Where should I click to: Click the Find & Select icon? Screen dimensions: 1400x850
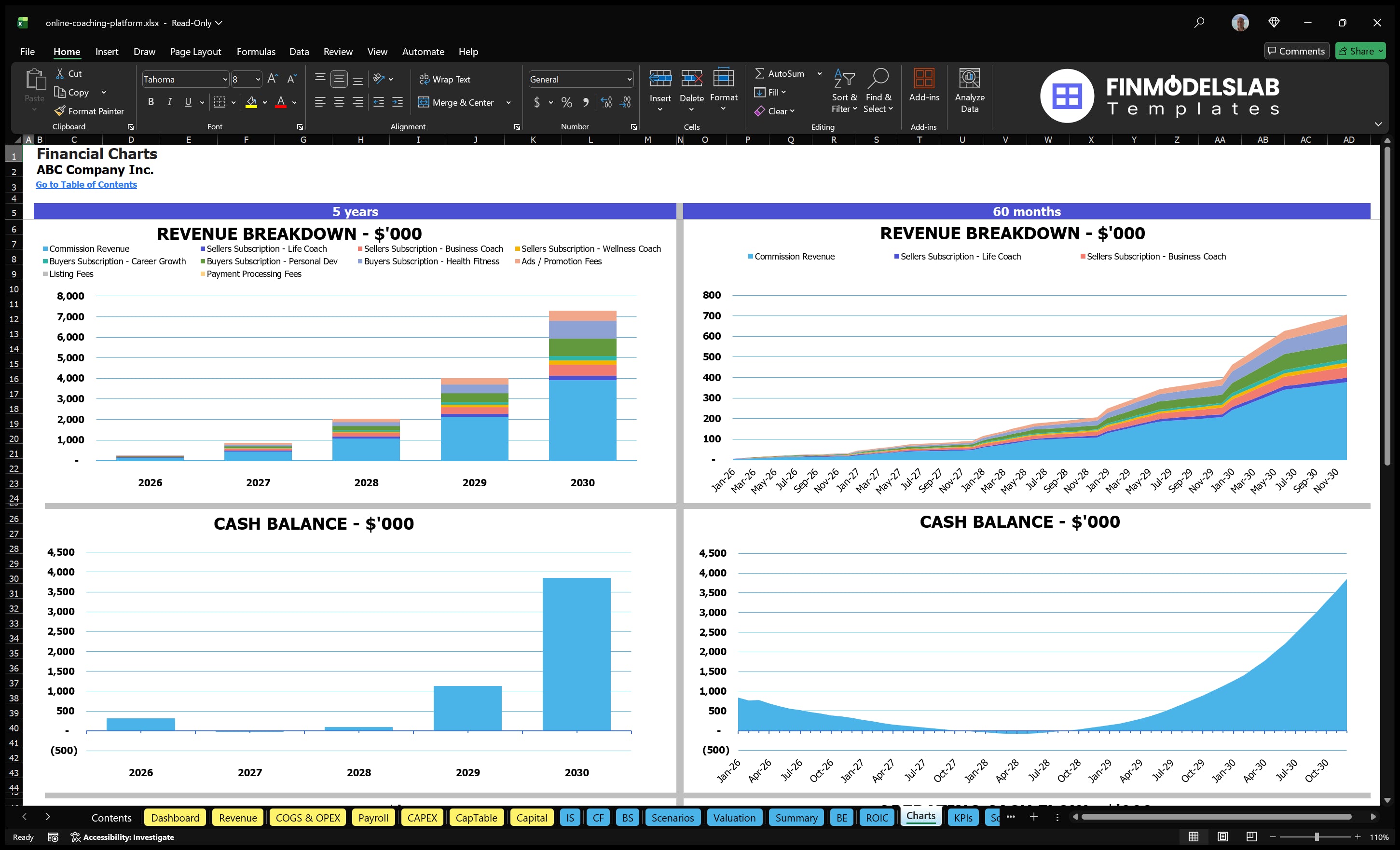878,91
